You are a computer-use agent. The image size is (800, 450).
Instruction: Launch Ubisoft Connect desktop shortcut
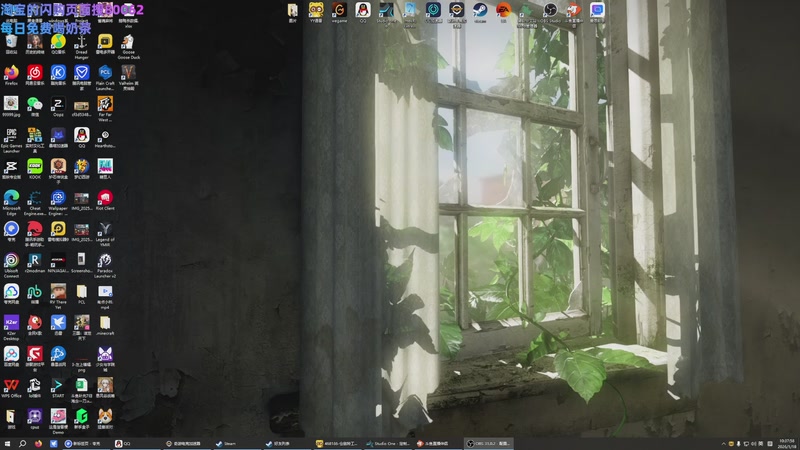coord(11,264)
